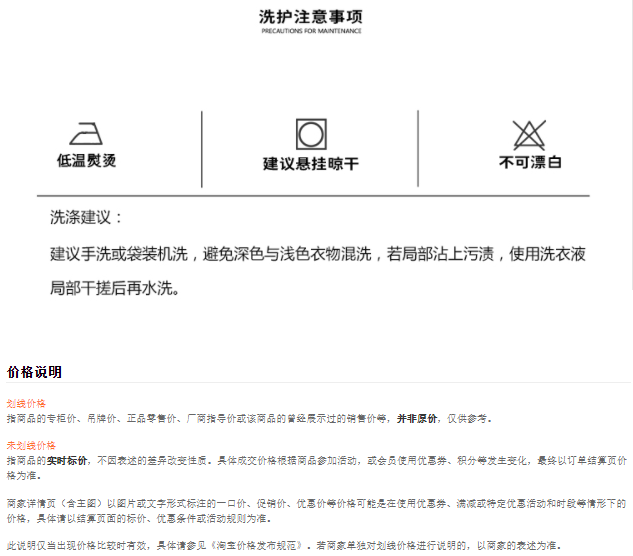633x556 pixels.
Task: Click the hang-dry square-circle icon
Action: point(311,134)
